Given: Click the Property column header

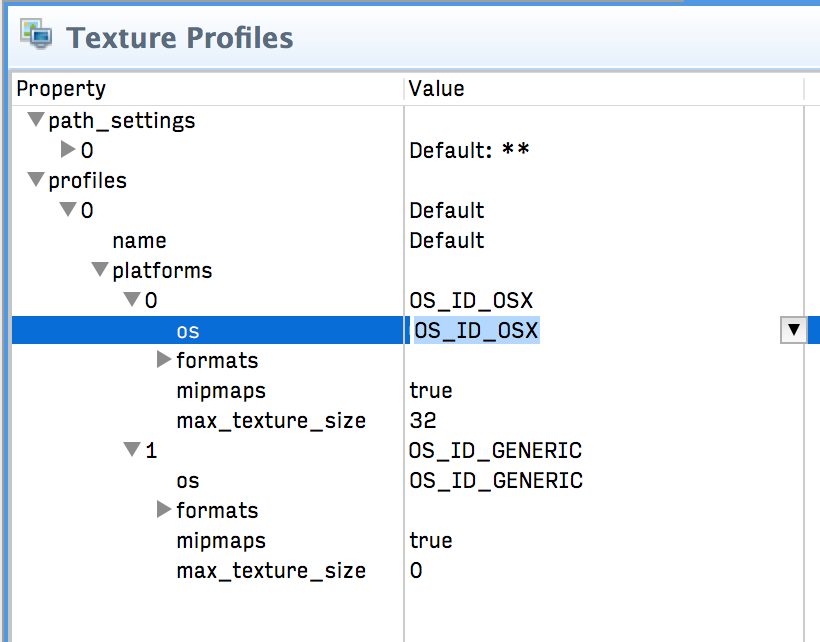Looking at the screenshot, I should [61, 88].
